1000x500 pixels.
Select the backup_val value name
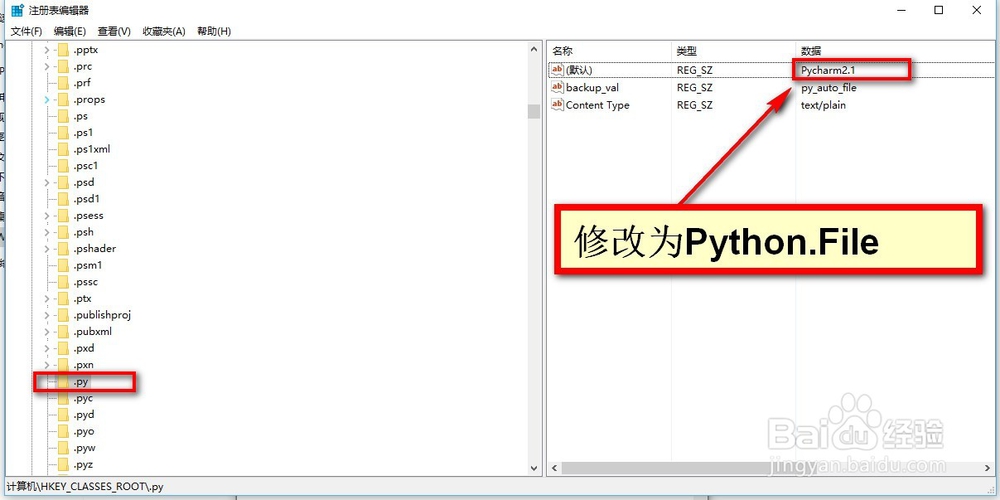pyautogui.click(x=592, y=87)
